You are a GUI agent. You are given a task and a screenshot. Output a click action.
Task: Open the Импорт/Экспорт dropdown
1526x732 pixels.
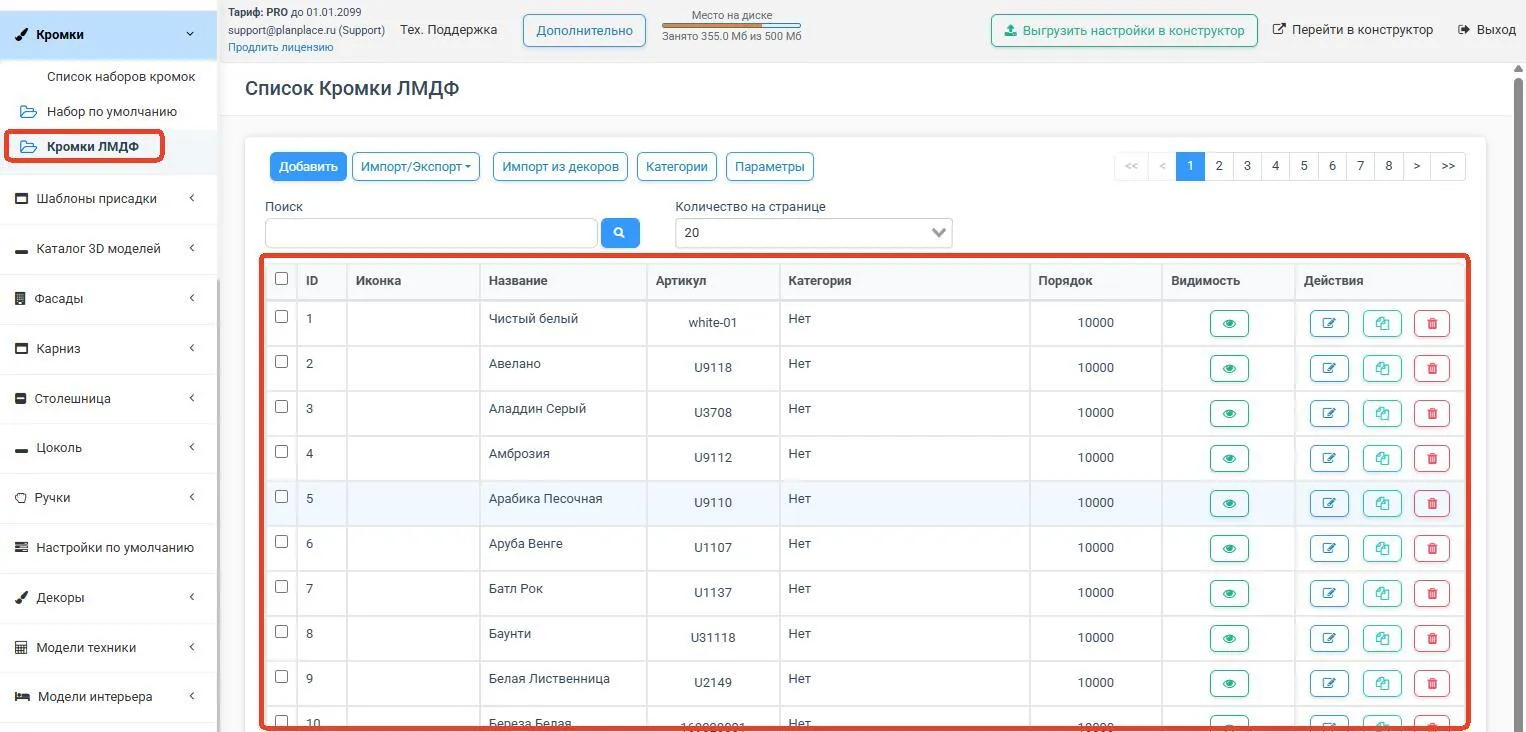[x=416, y=167]
